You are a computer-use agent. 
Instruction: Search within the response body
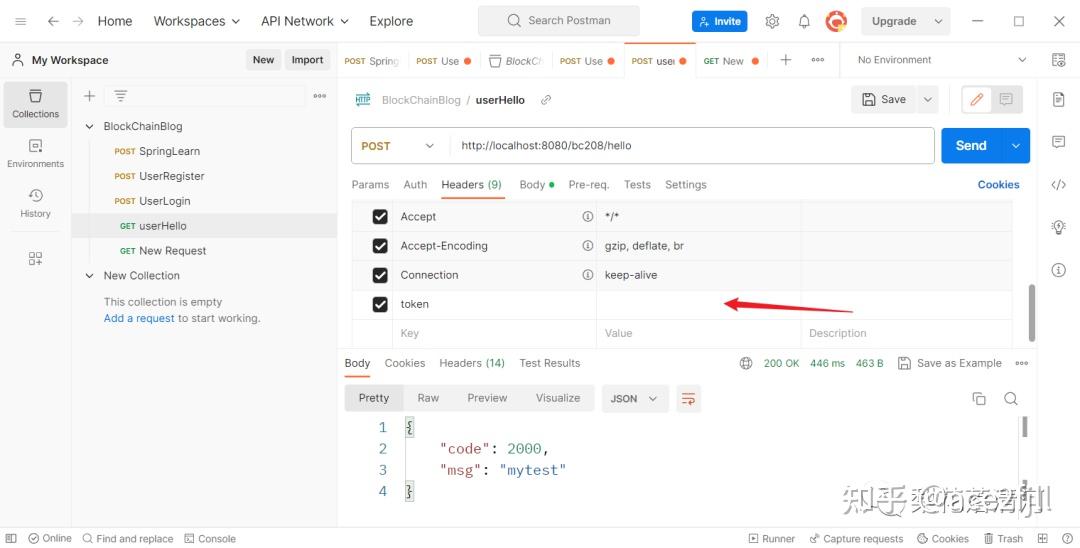(1010, 399)
